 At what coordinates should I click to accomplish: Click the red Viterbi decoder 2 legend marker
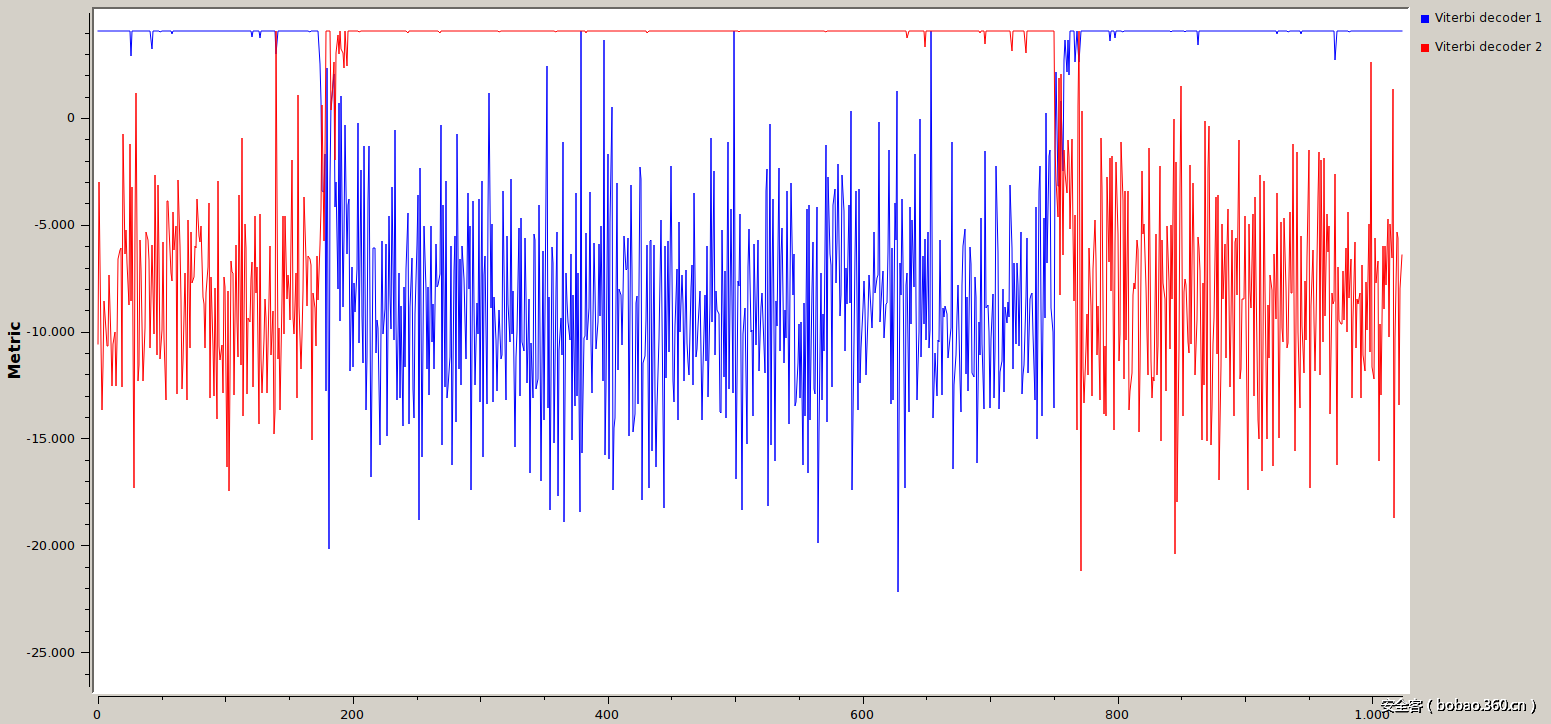click(1425, 47)
